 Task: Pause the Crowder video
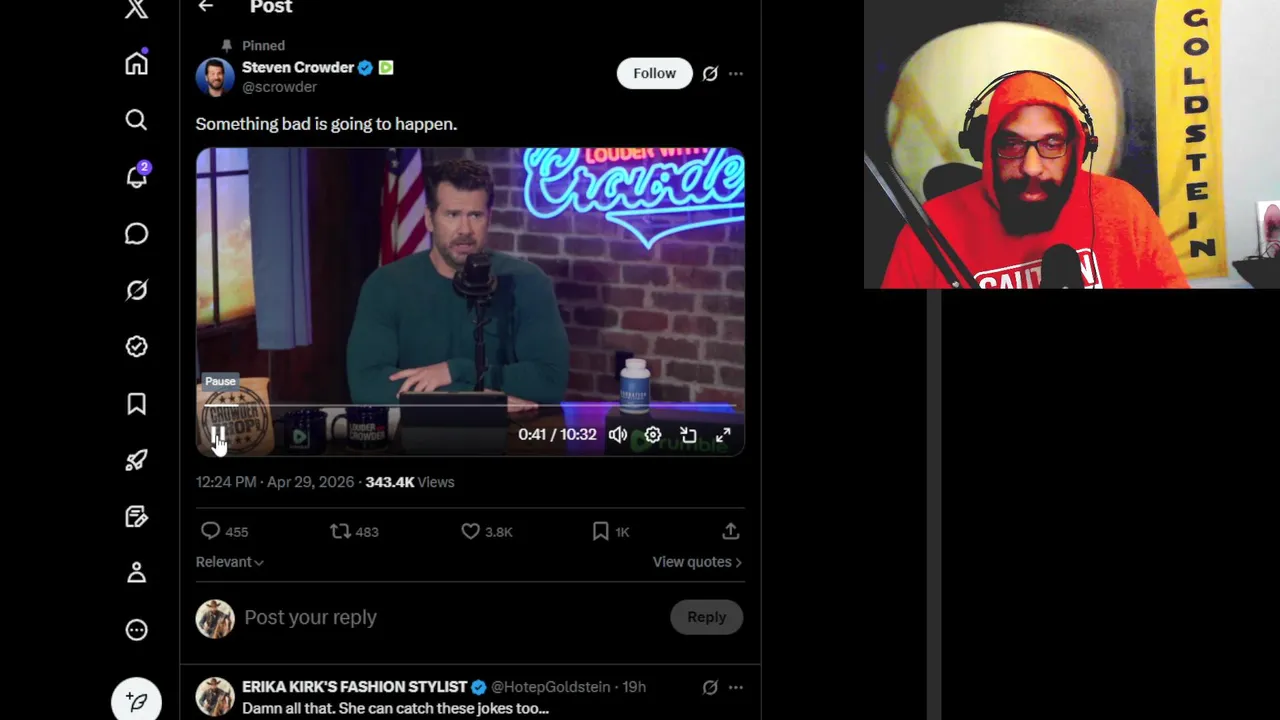click(218, 435)
